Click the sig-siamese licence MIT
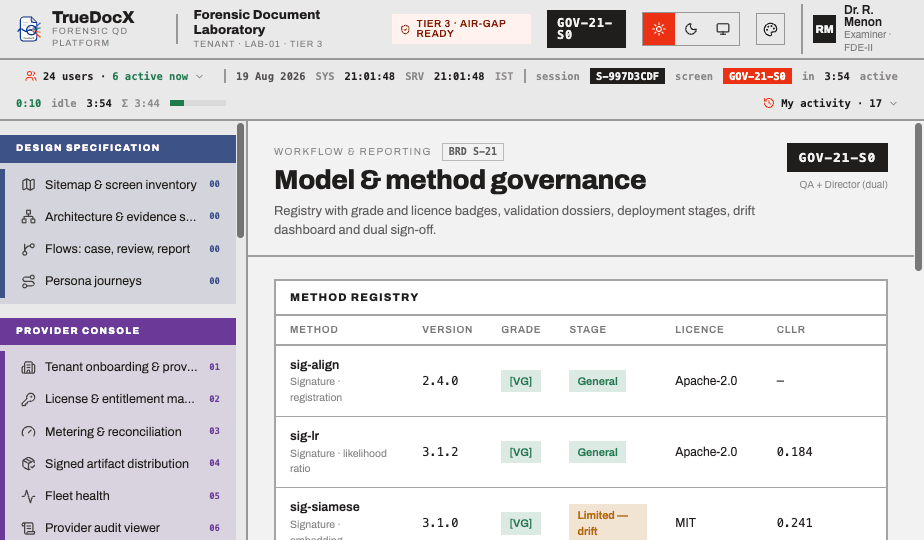 685,523
